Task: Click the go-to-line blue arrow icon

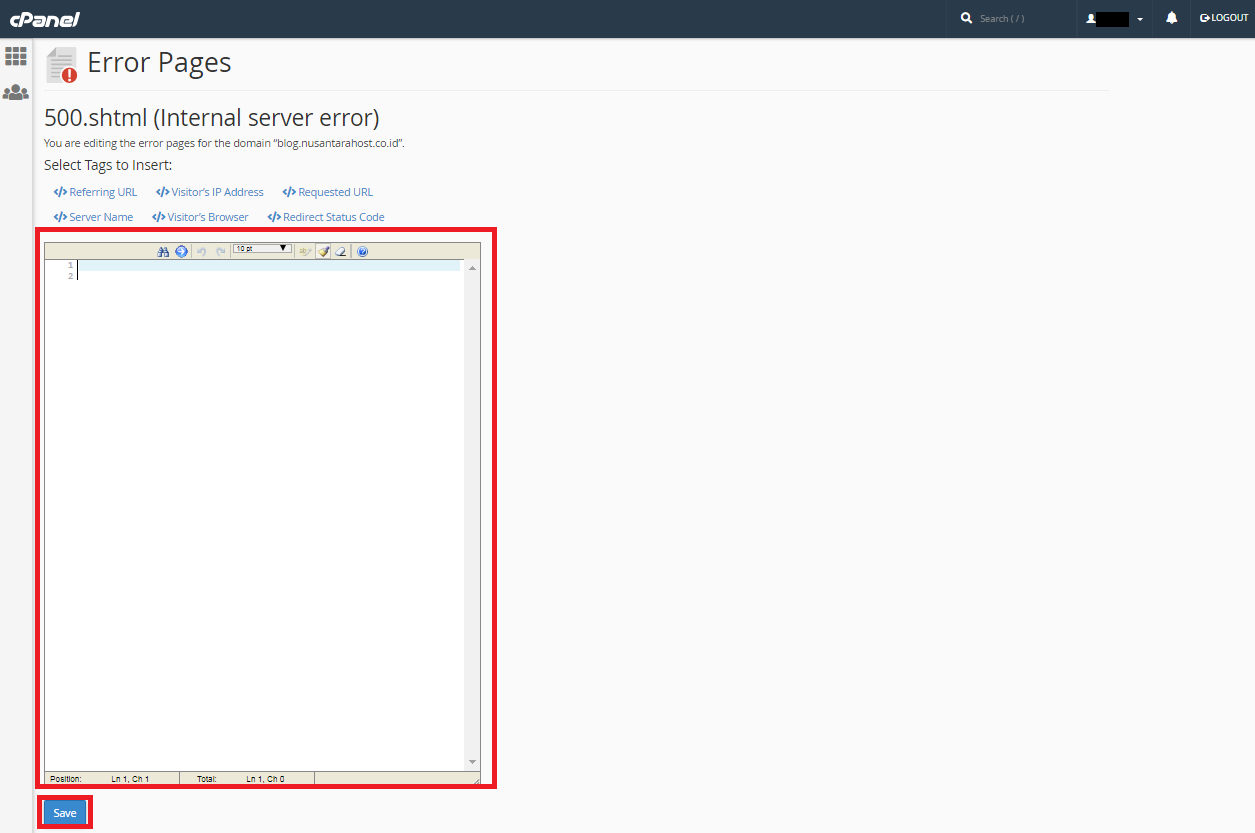Action: point(181,252)
